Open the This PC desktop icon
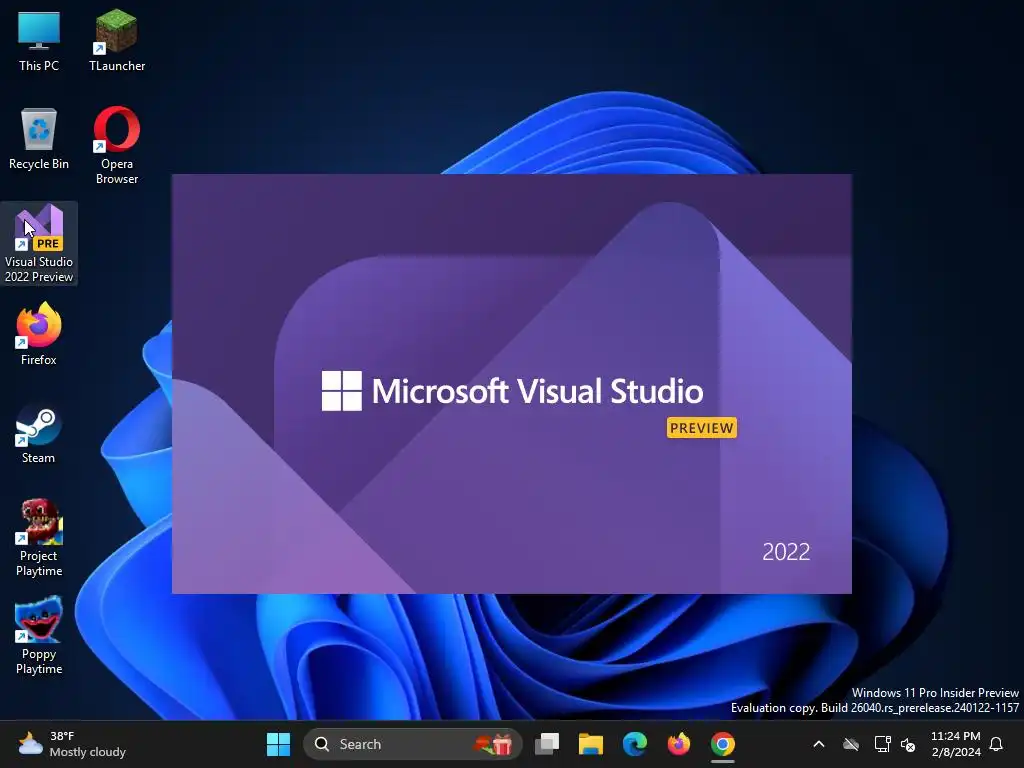Screen dimensions: 1024x768 click(39, 40)
